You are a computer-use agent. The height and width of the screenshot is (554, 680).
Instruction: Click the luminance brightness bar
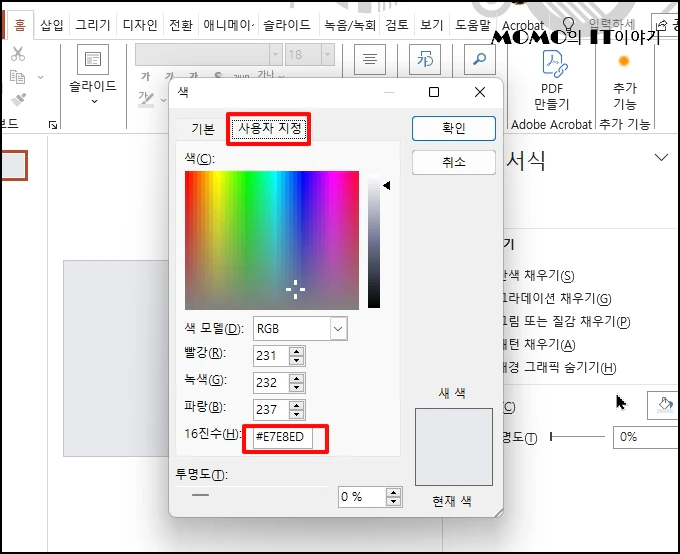(374, 242)
